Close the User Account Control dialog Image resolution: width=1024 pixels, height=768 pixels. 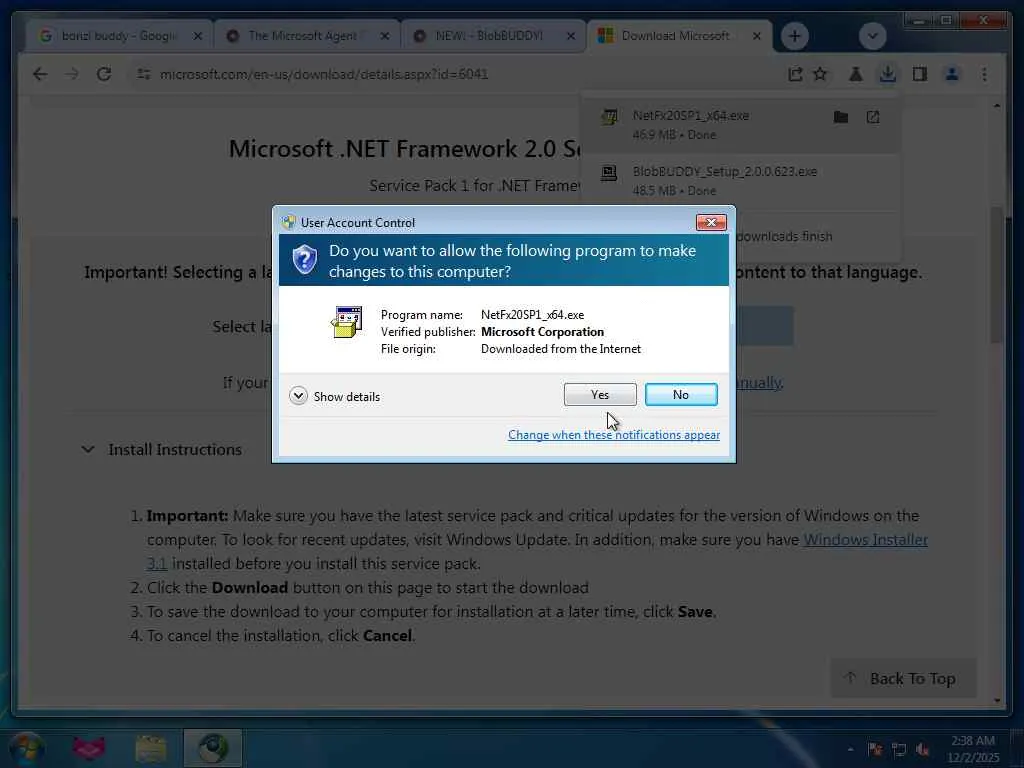(711, 223)
